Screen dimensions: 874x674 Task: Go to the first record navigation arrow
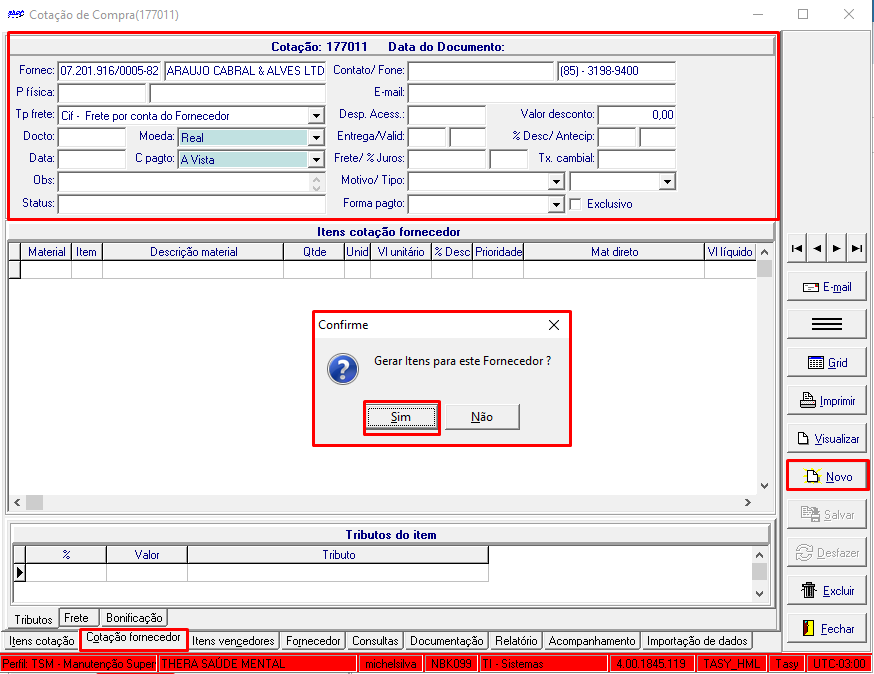pyautogui.click(x=797, y=249)
